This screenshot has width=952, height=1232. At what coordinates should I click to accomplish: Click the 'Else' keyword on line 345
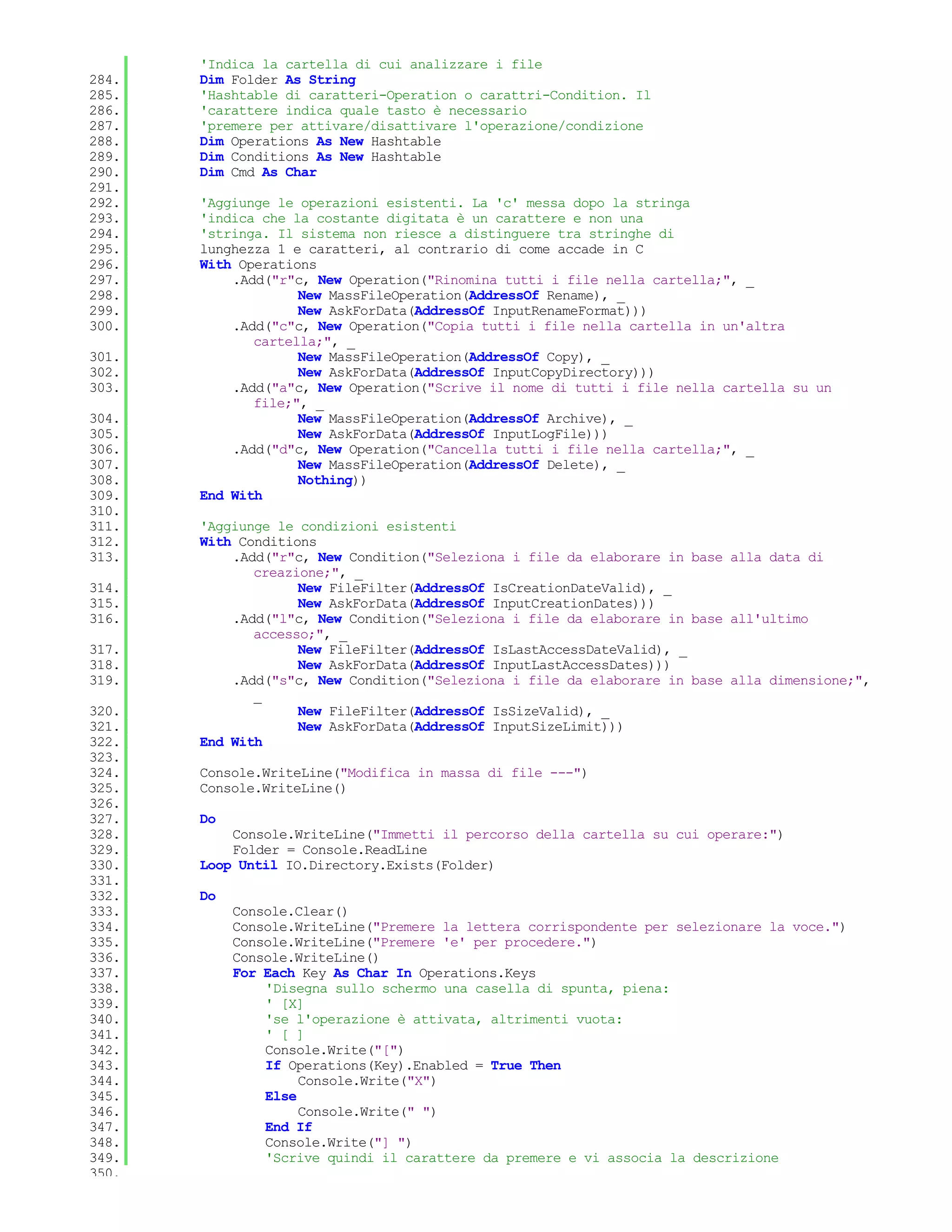(x=281, y=1096)
